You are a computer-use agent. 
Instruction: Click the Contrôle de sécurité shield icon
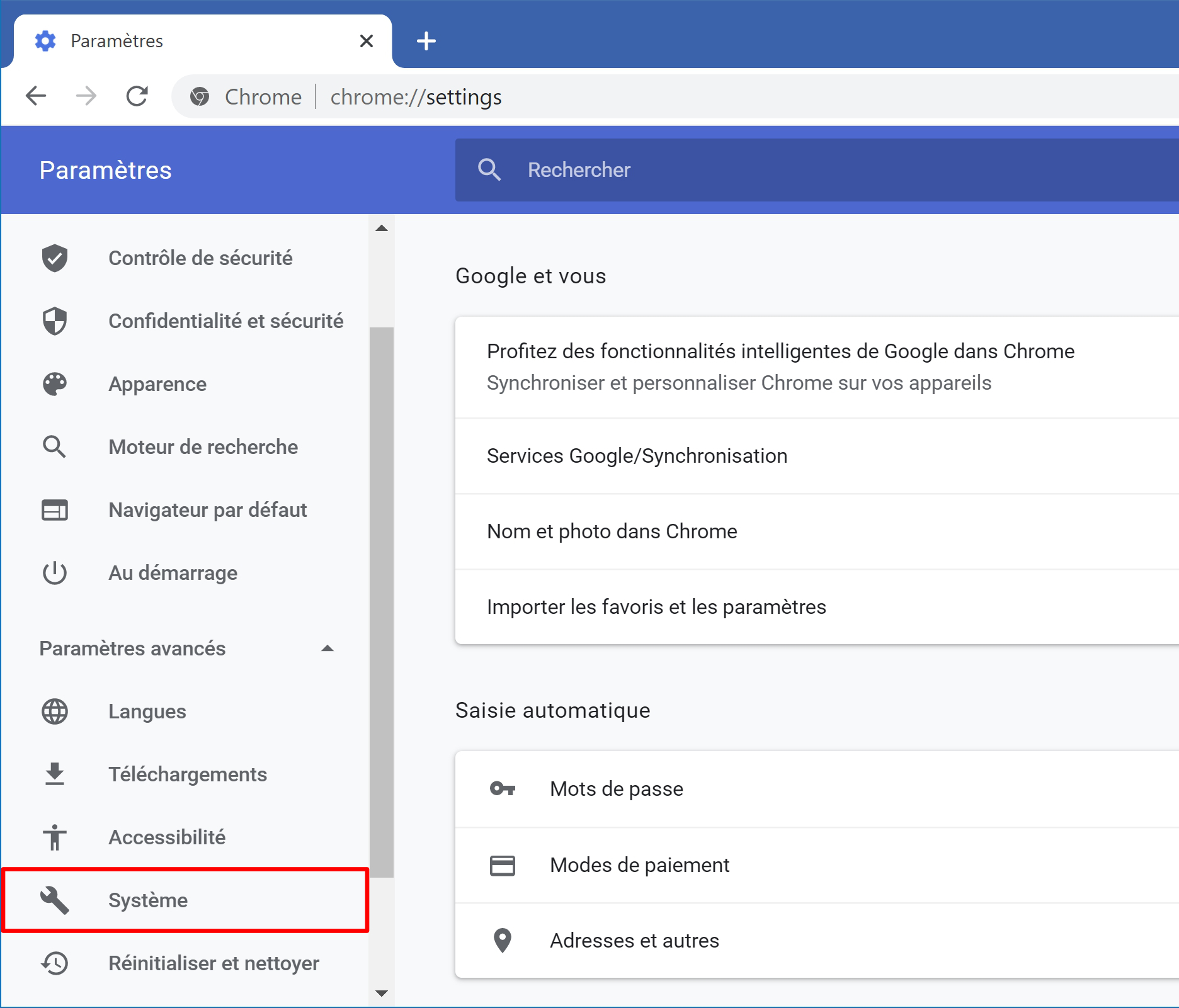pyautogui.click(x=55, y=258)
